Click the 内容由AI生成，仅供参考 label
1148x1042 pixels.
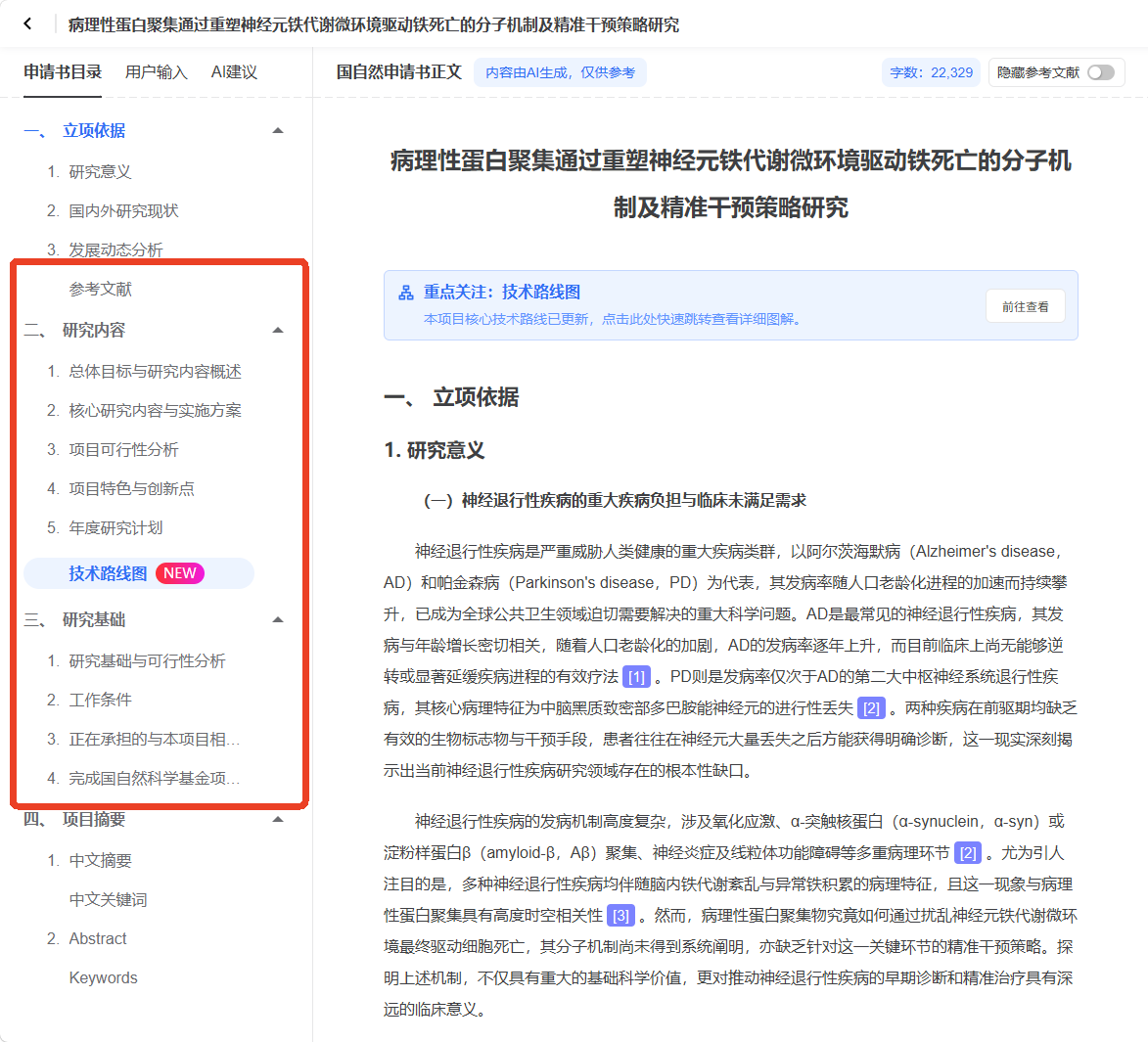click(x=560, y=72)
